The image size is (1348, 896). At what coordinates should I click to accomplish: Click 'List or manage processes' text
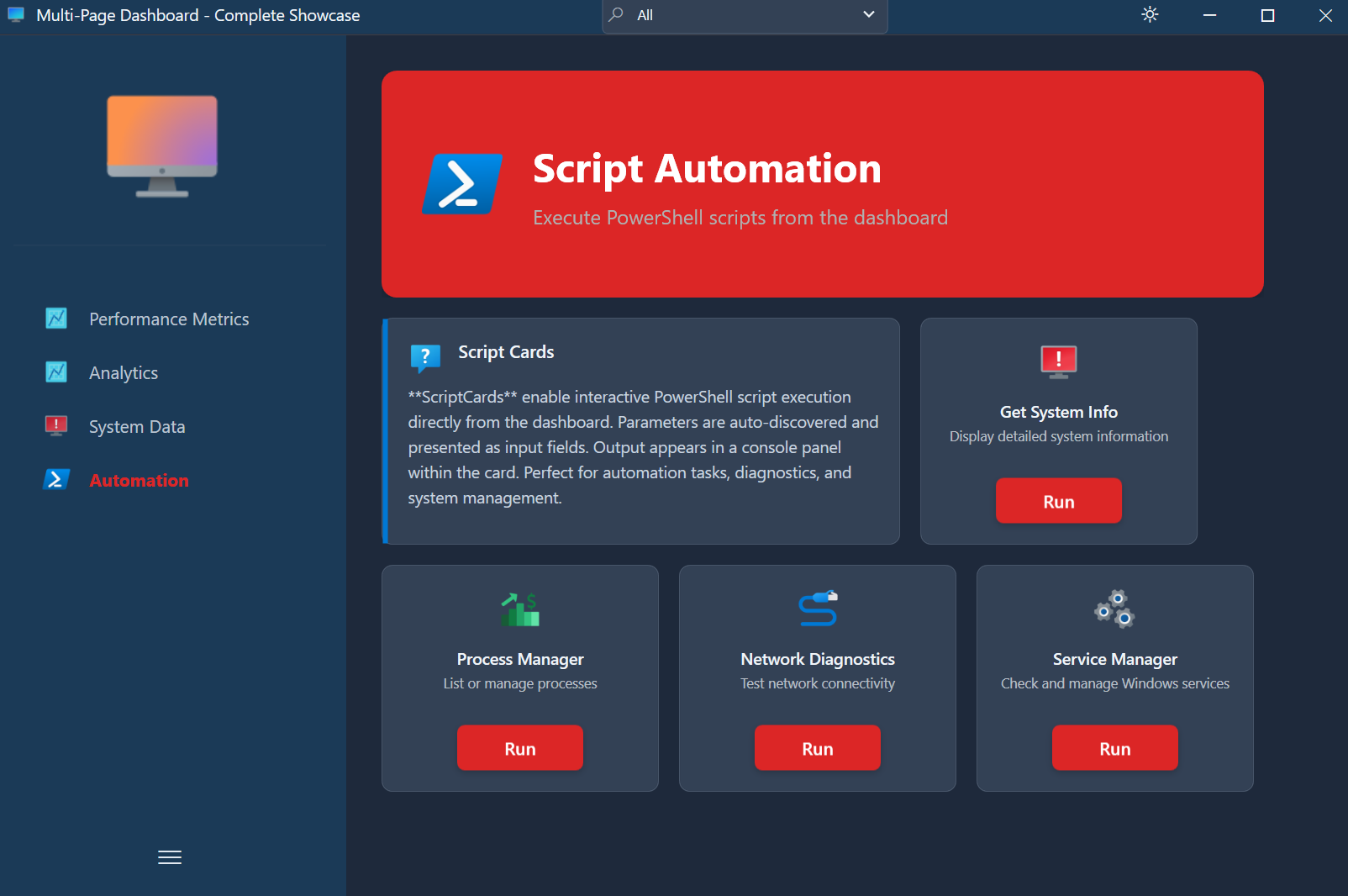[x=520, y=683]
